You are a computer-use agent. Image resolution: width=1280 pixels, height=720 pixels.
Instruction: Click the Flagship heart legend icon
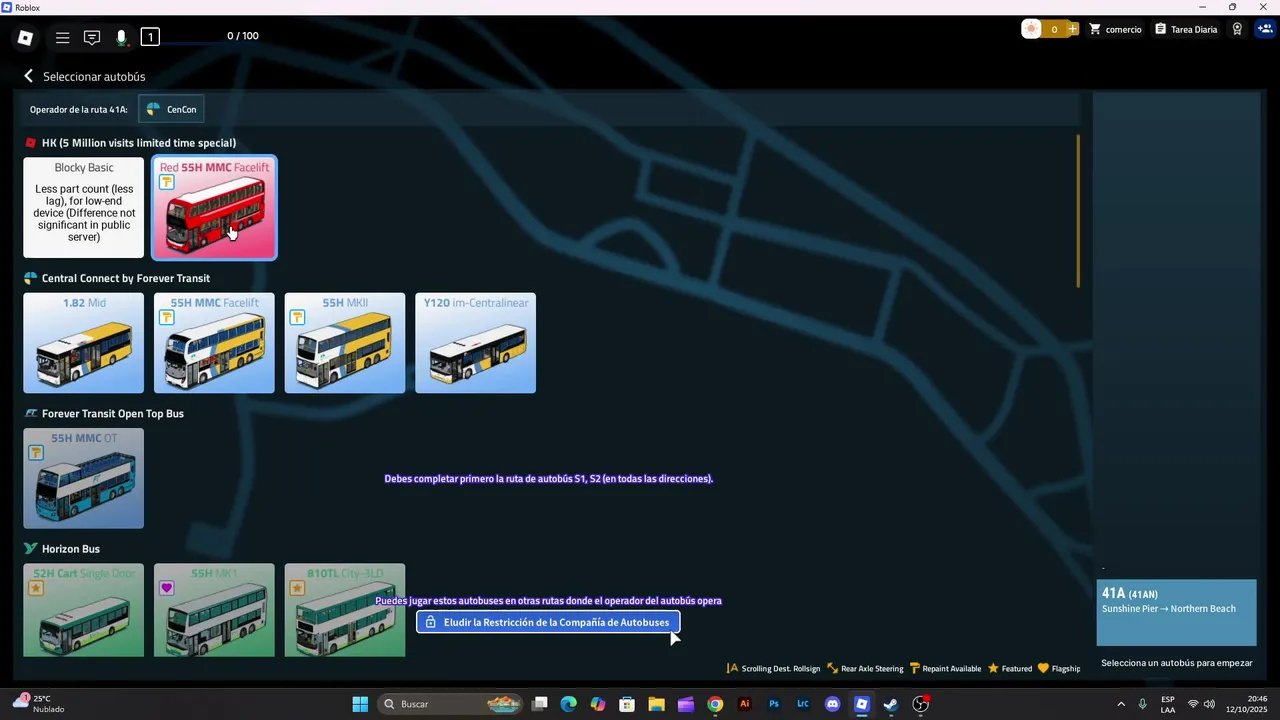point(1043,668)
